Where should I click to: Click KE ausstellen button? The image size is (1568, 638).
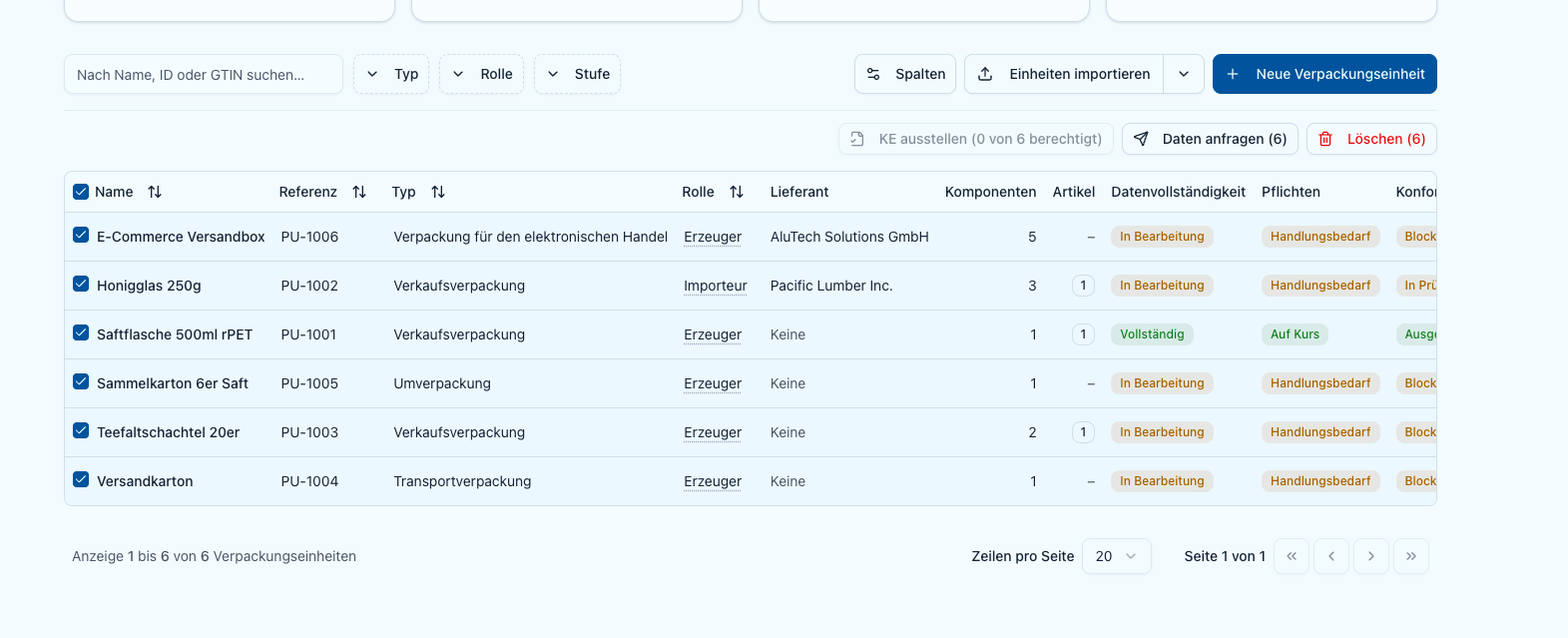coord(976,139)
